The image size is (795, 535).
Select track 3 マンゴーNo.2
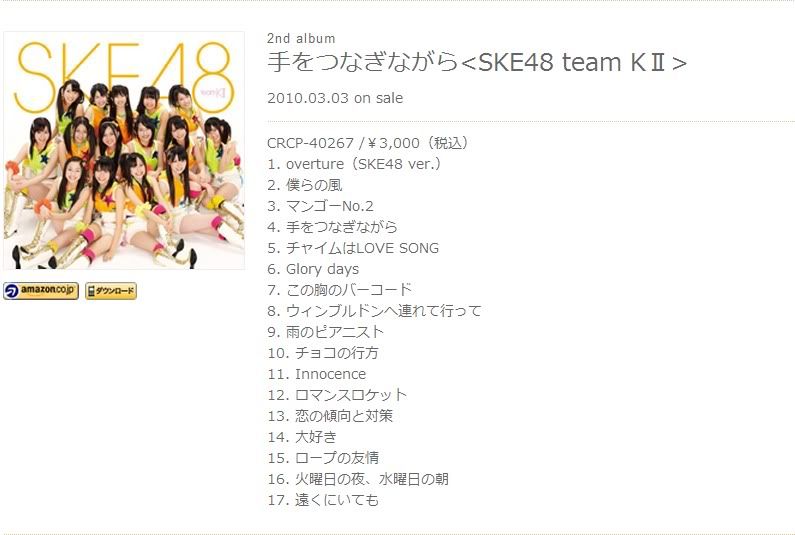320,206
